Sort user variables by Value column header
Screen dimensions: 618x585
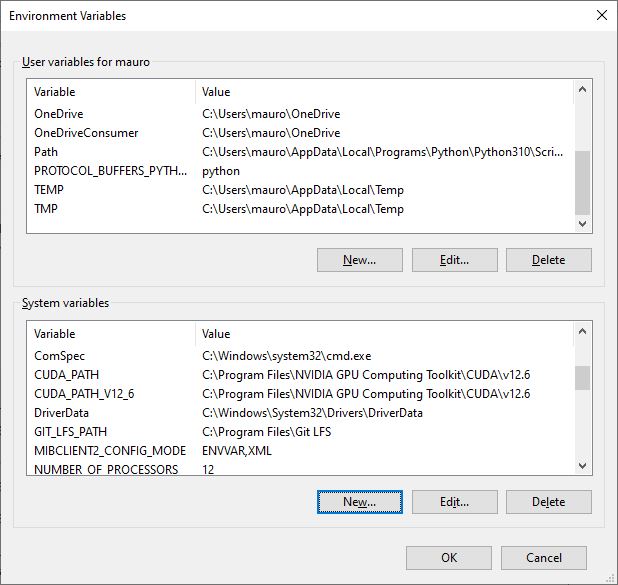click(384, 92)
